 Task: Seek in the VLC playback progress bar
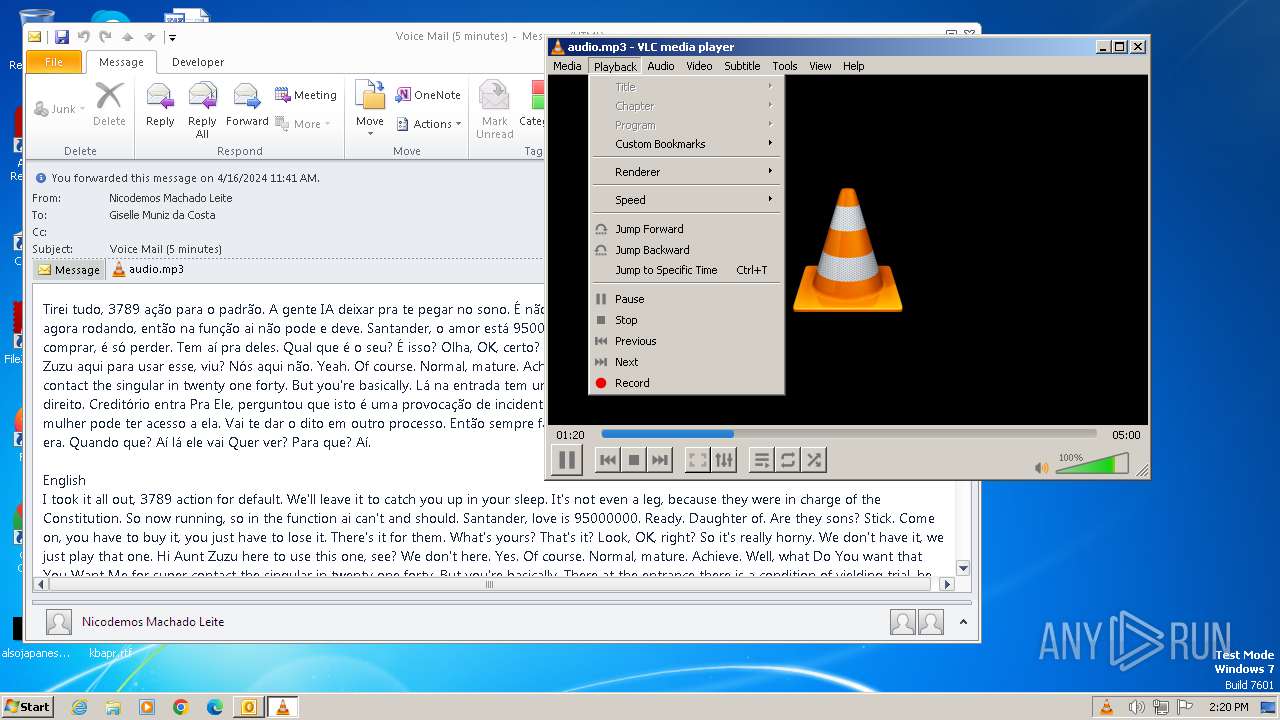(x=849, y=434)
